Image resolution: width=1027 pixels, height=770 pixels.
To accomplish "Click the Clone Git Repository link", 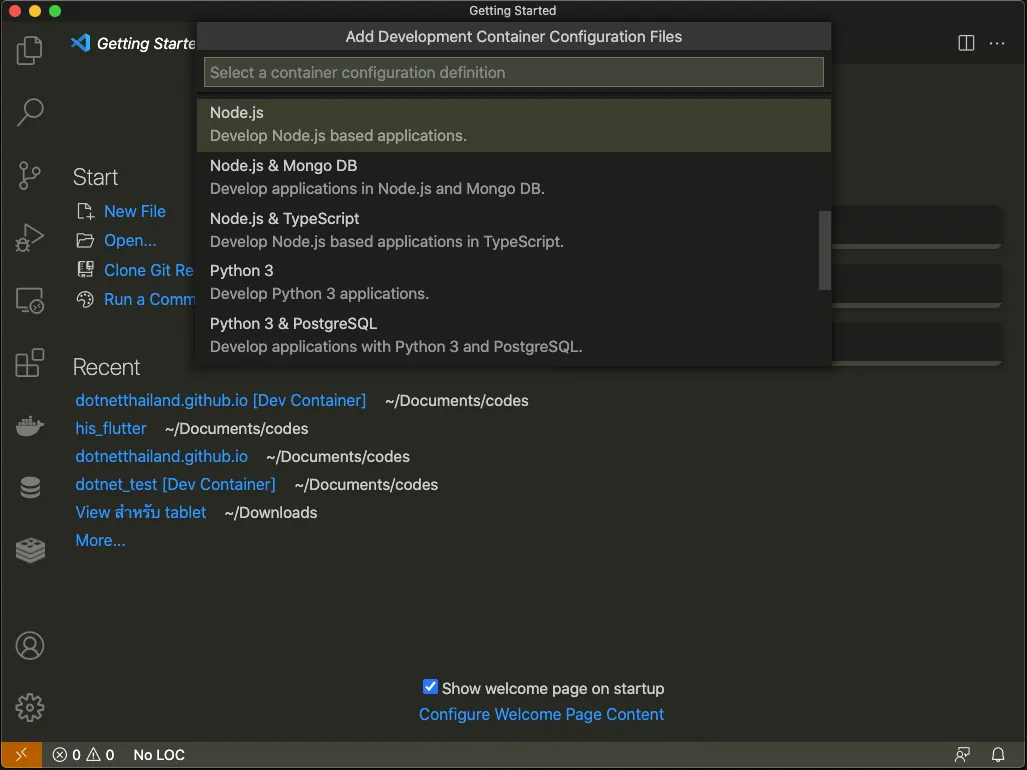I will point(149,270).
